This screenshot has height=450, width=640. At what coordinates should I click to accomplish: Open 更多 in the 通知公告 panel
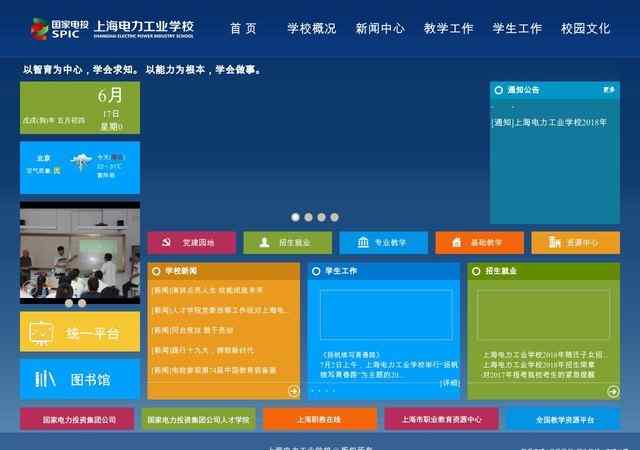coord(609,89)
